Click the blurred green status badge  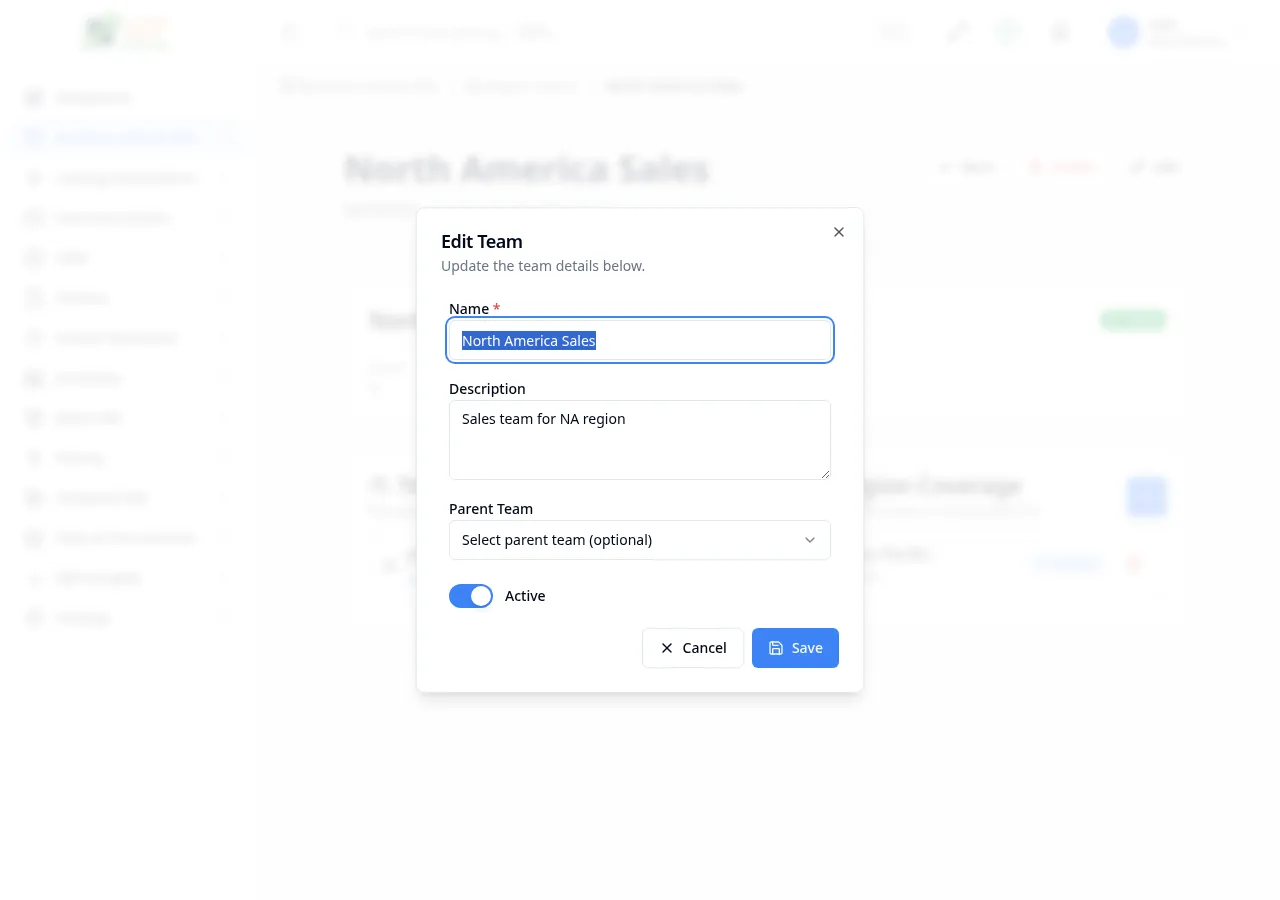coord(1133,320)
